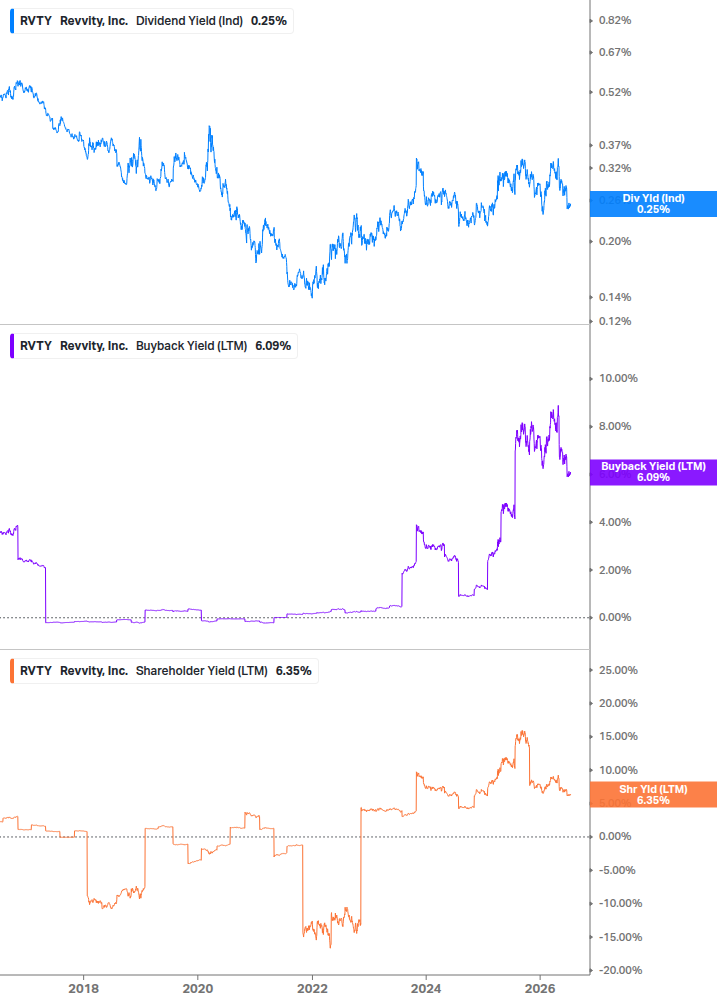Select orange Shr Yld (LTM) 6.35% value tag
717x1005 pixels.
pyautogui.click(x=654, y=794)
